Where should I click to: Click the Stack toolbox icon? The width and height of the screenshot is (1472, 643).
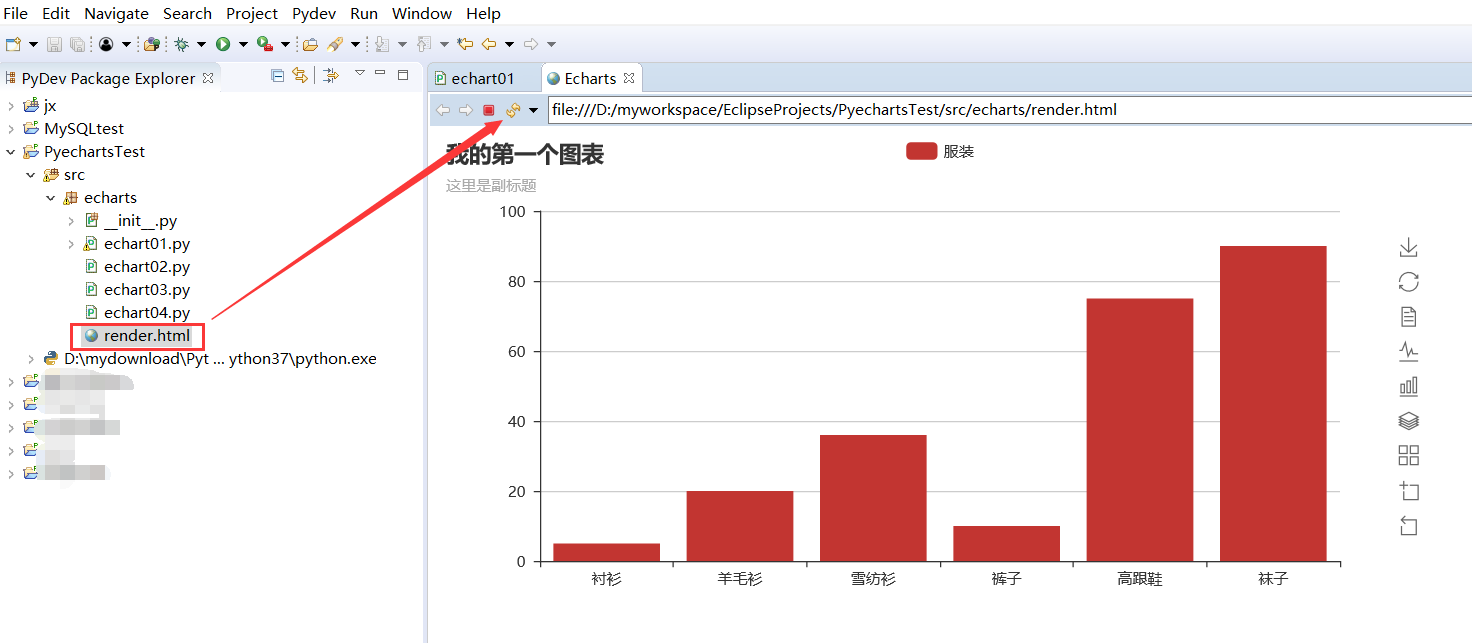coord(1408,421)
